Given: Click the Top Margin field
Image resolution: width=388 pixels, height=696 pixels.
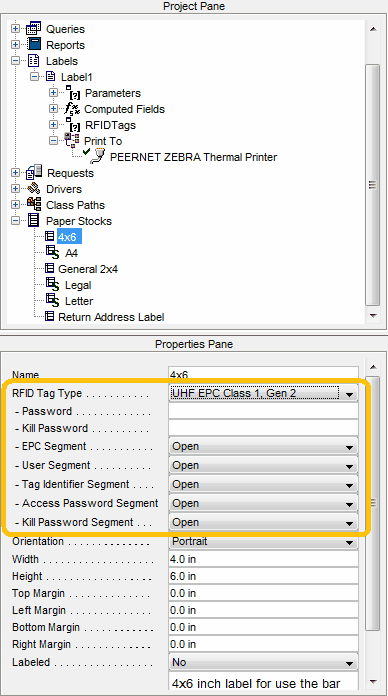Looking at the screenshot, I should (263, 593).
